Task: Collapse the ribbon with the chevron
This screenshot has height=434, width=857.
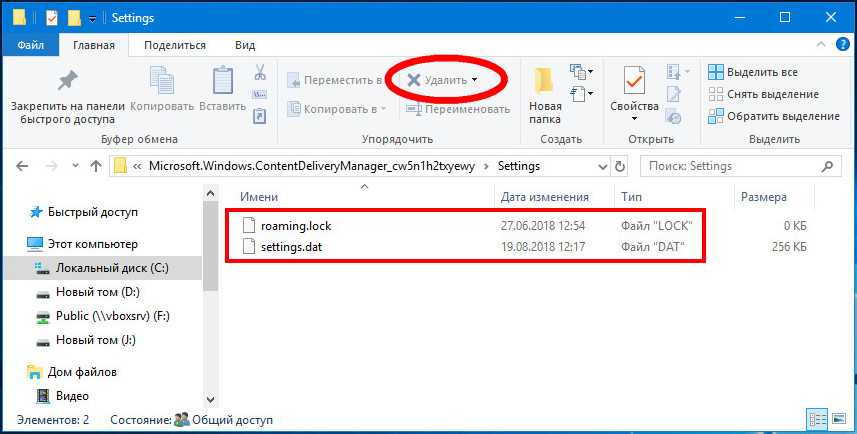Action: tap(821, 45)
